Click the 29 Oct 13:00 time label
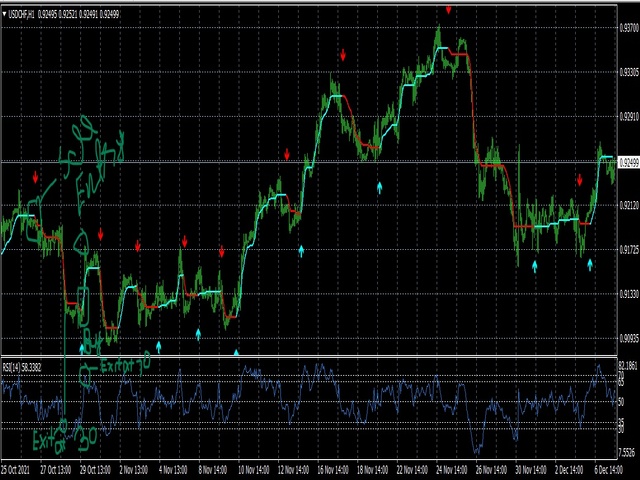 tap(95, 469)
